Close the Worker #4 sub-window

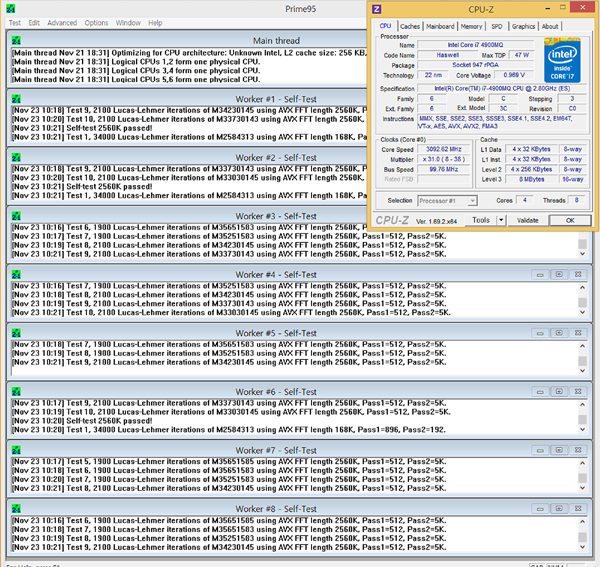(x=578, y=274)
